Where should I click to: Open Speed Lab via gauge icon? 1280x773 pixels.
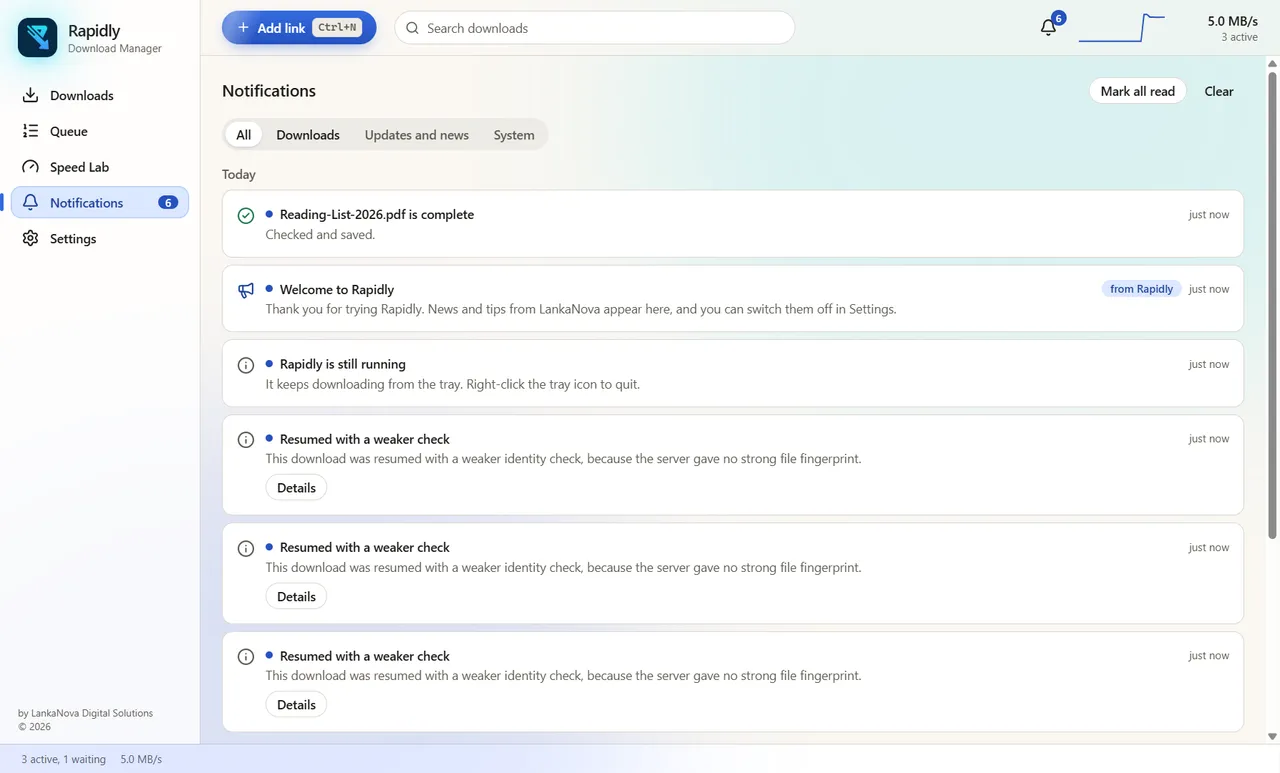coord(30,167)
